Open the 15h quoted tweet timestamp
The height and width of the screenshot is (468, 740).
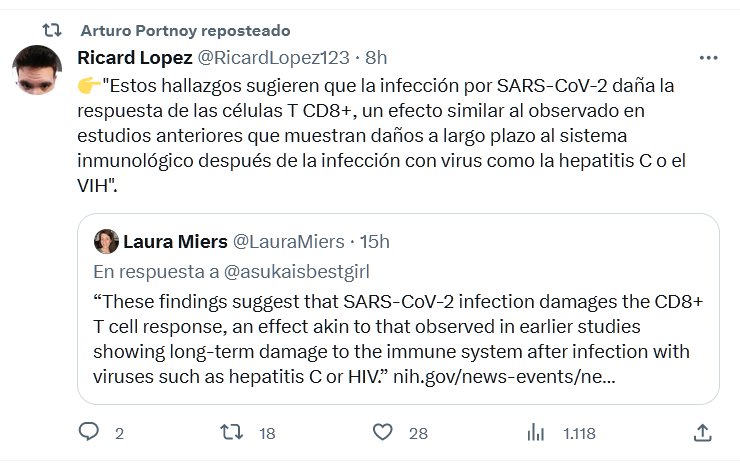click(x=373, y=241)
